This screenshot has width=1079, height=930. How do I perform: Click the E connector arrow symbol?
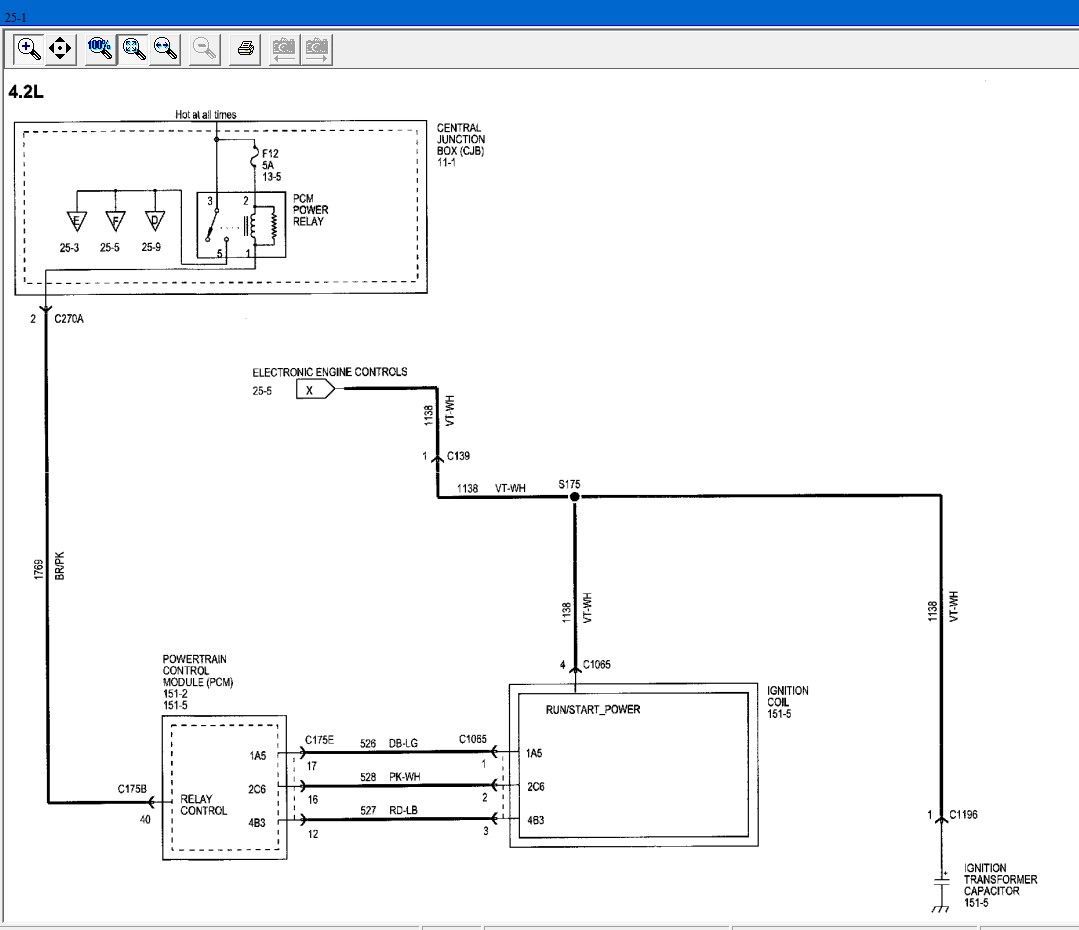(75, 221)
